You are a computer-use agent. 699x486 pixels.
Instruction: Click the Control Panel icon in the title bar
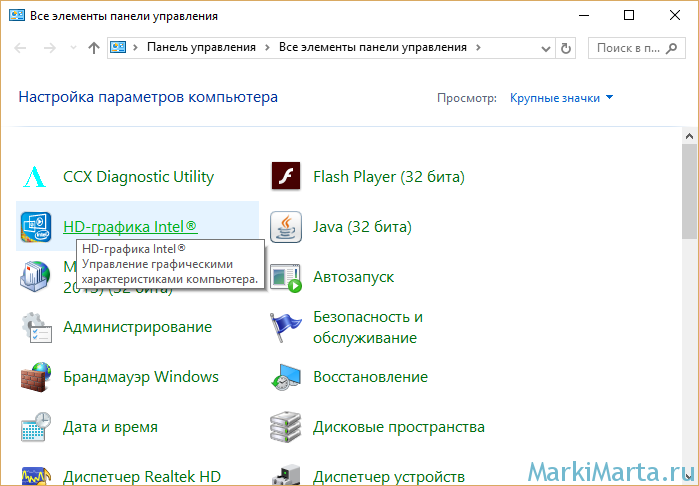(x=17, y=16)
